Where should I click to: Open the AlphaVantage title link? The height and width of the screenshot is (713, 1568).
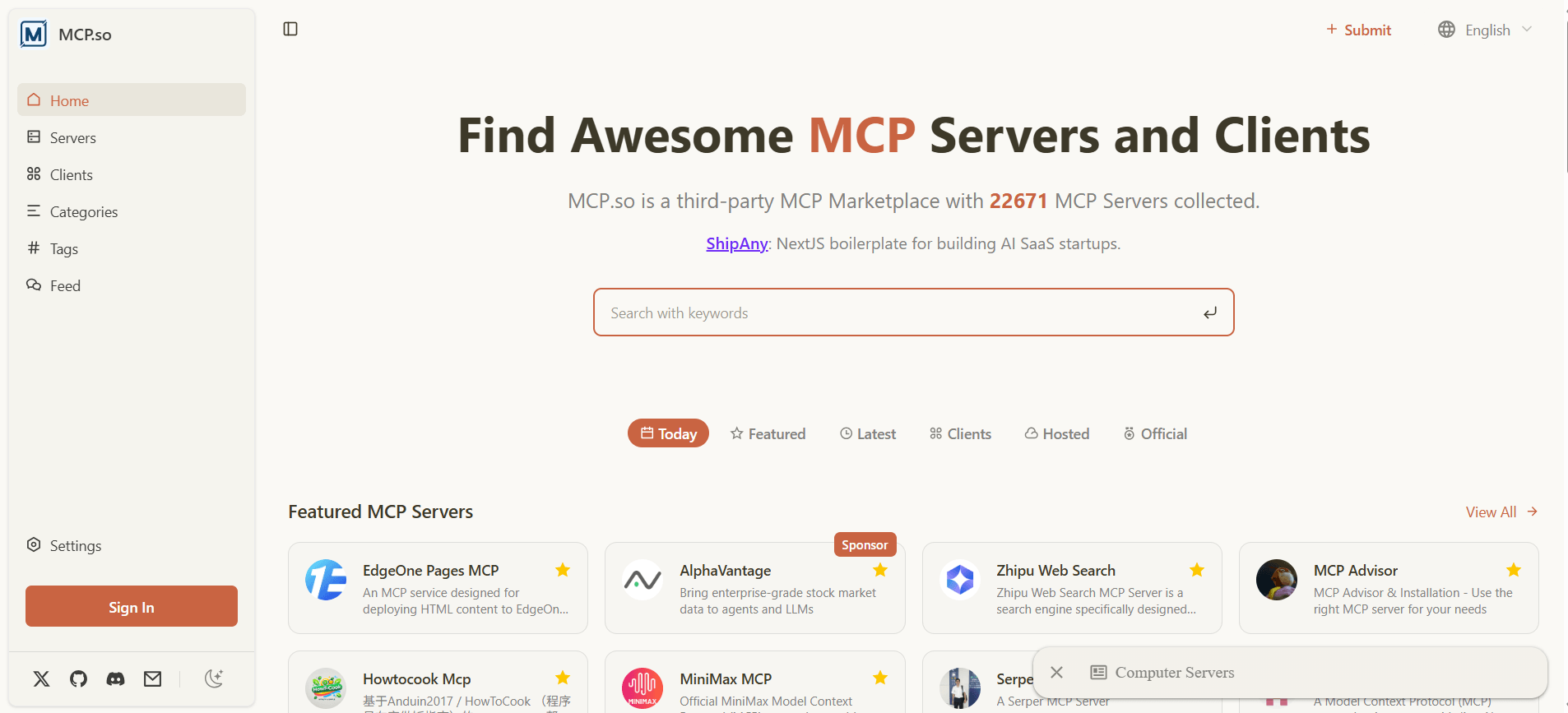726,570
